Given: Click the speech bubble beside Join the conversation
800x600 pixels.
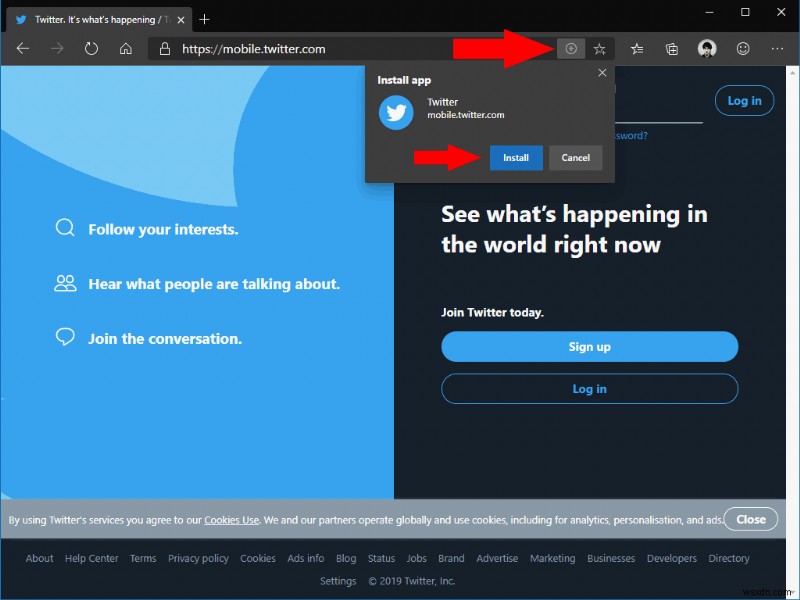Looking at the screenshot, I should tap(64, 337).
